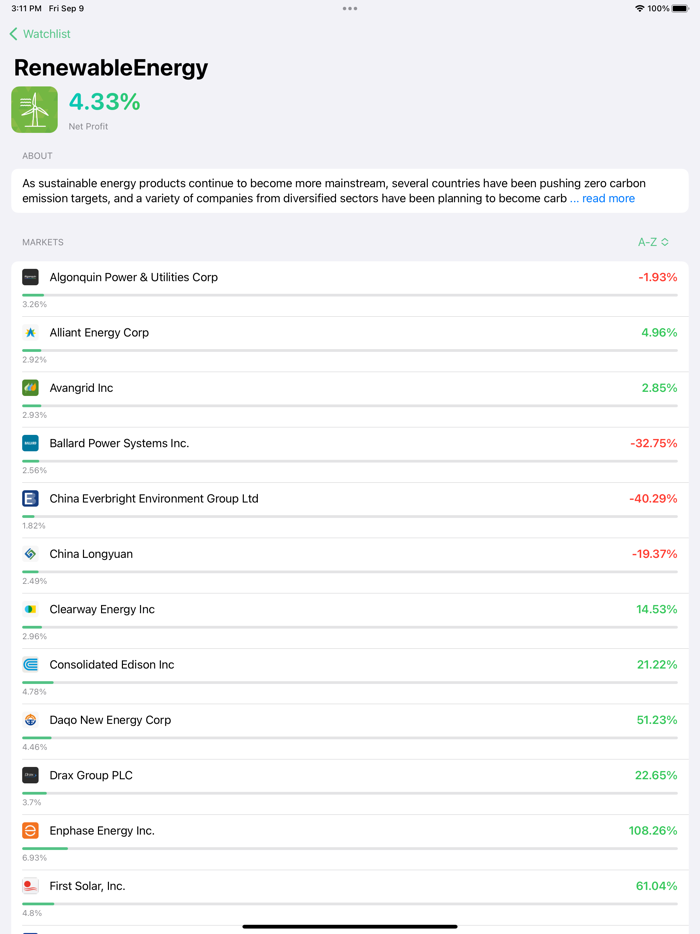
Task: Tap the First Solar logo icon
Action: tap(30, 885)
